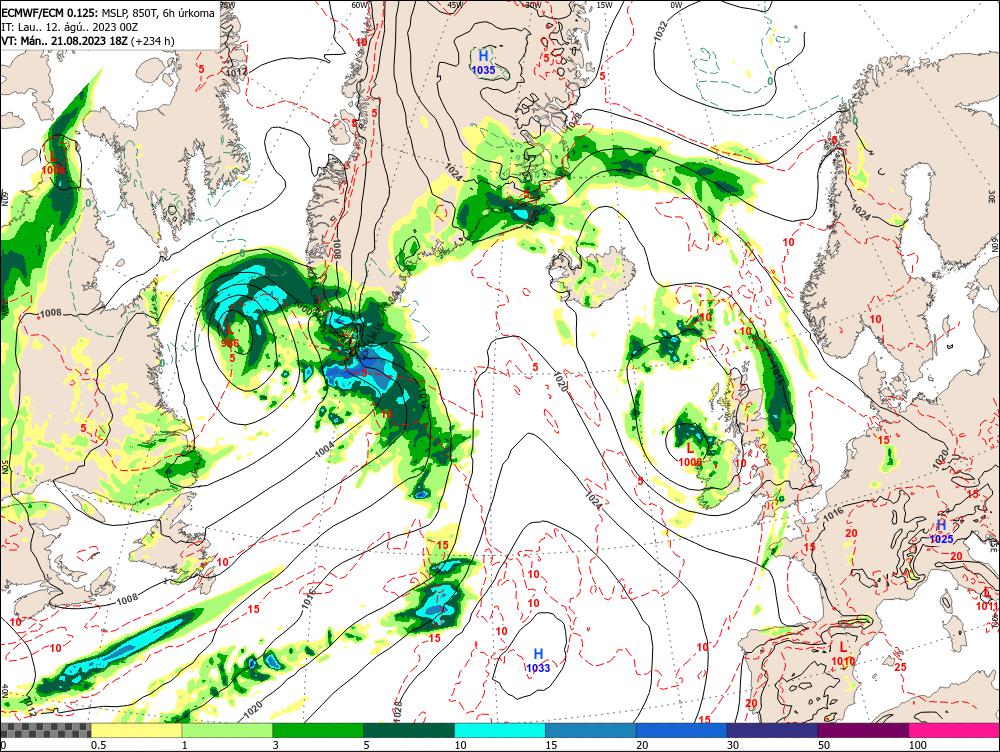Click the gray checkered 0–0.5 legend swatch

point(45,730)
